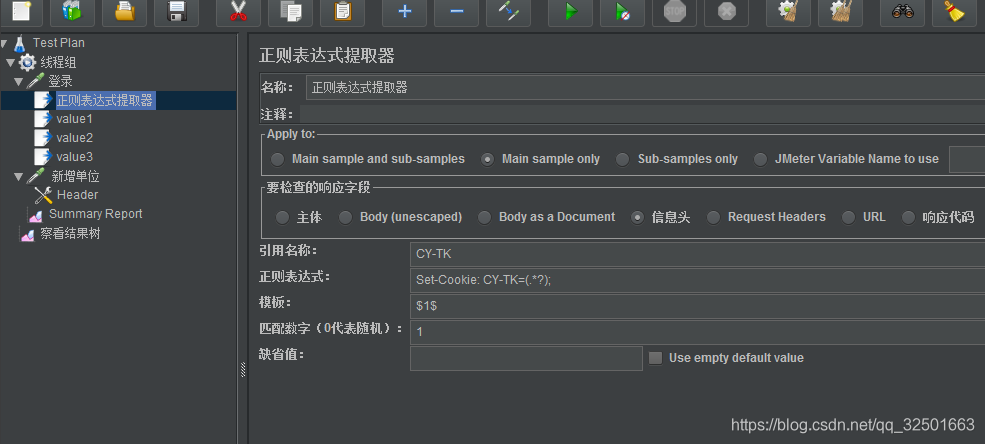Save the test plan with the floppy icon

tap(177, 12)
